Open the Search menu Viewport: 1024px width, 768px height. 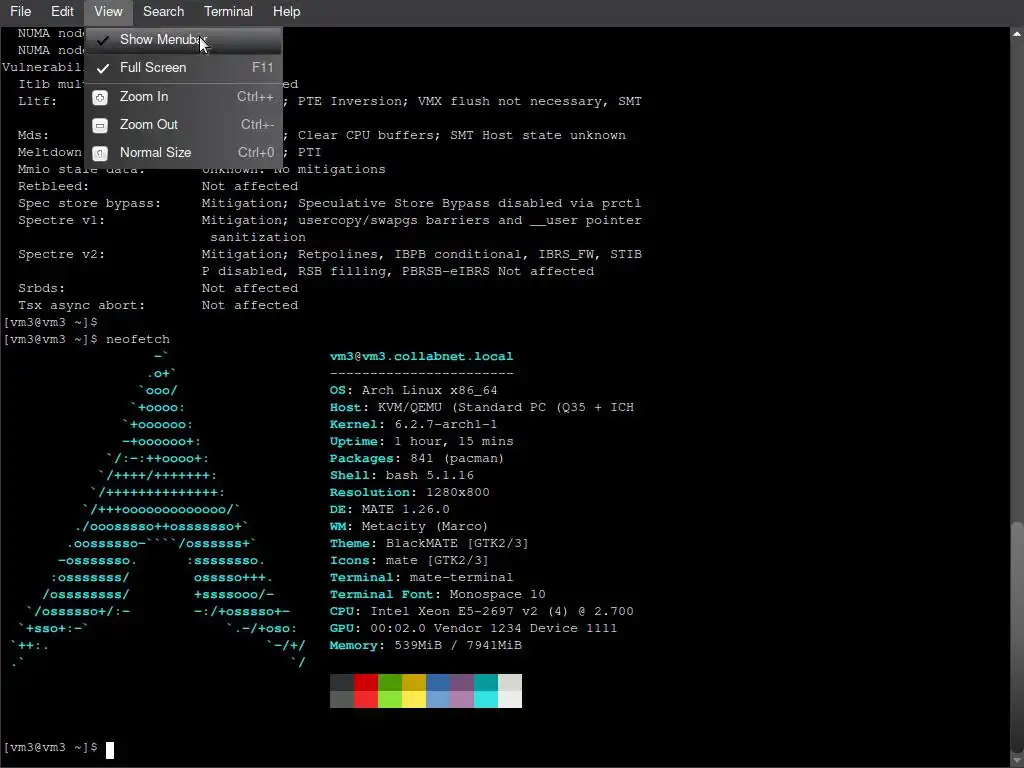163,12
